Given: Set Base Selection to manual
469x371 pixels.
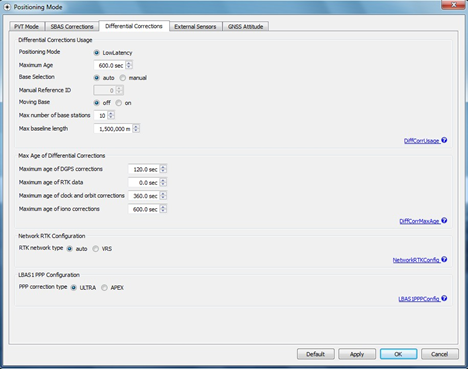Looking at the screenshot, I should click(x=123, y=78).
